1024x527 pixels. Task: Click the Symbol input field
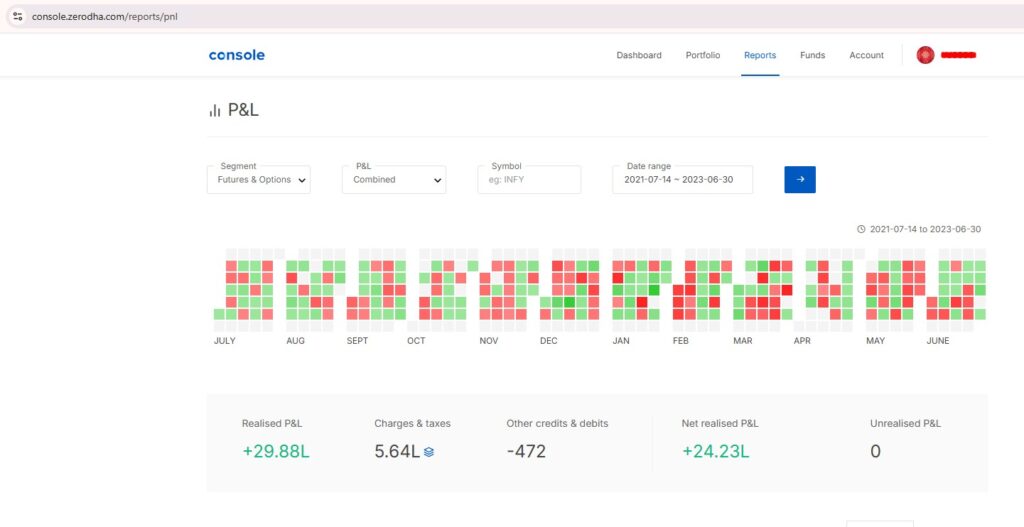click(x=529, y=180)
